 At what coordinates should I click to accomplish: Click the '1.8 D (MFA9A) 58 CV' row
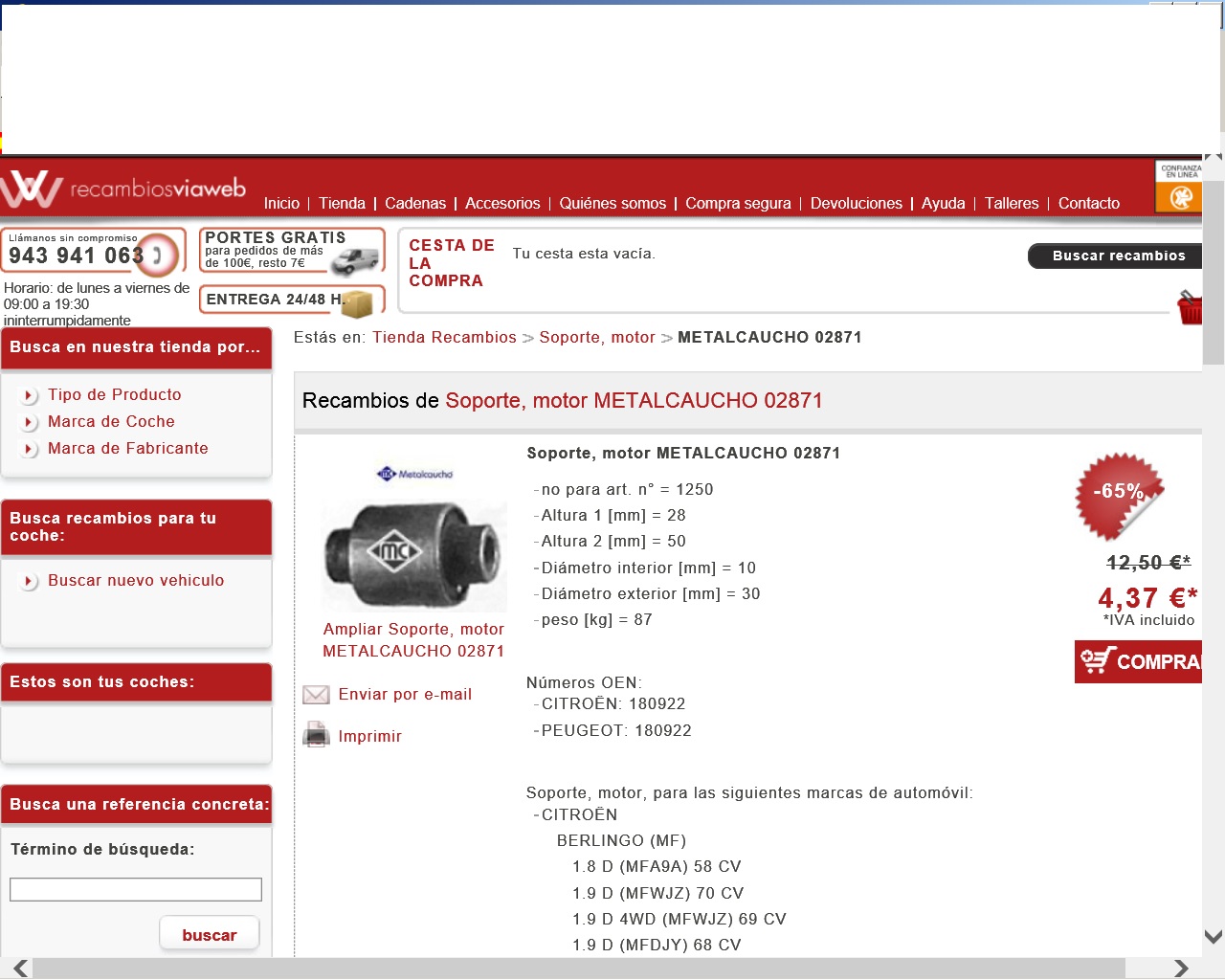[657, 867]
